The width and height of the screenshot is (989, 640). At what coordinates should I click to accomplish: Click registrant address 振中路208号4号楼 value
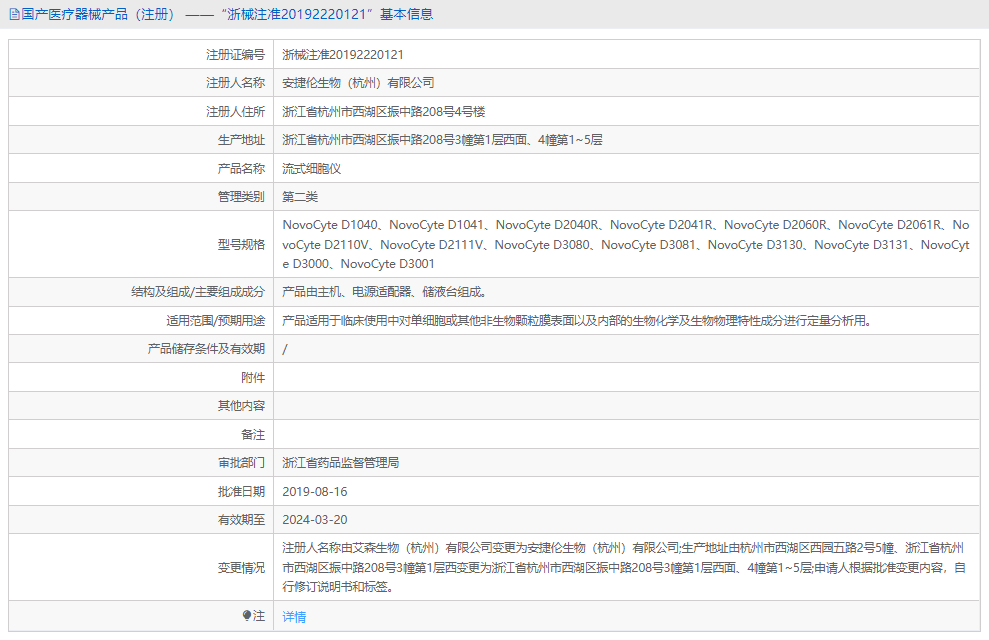point(383,112)
